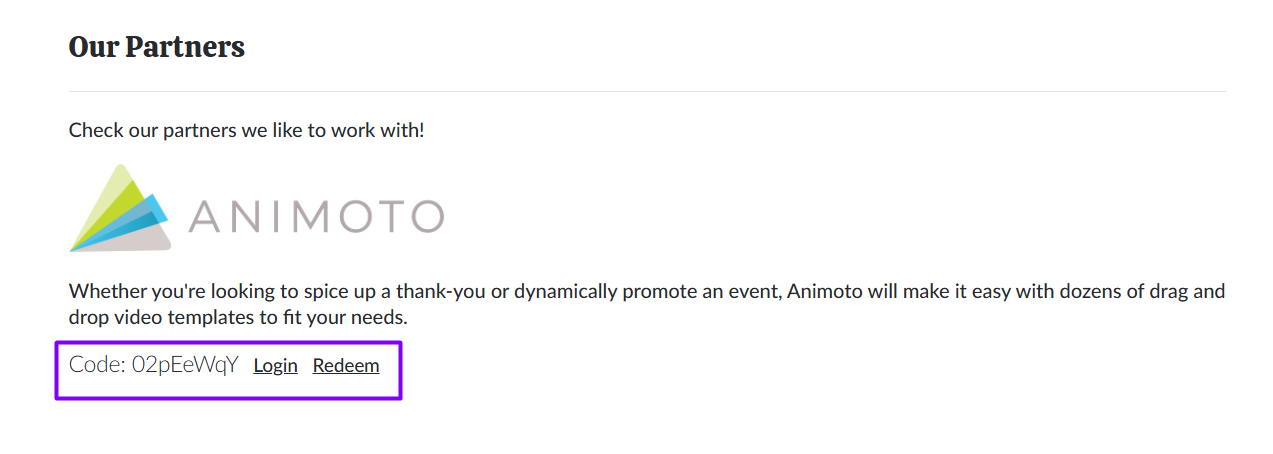Click the Login link
This screenshot has height=454, width=1273.
(275, 366)
